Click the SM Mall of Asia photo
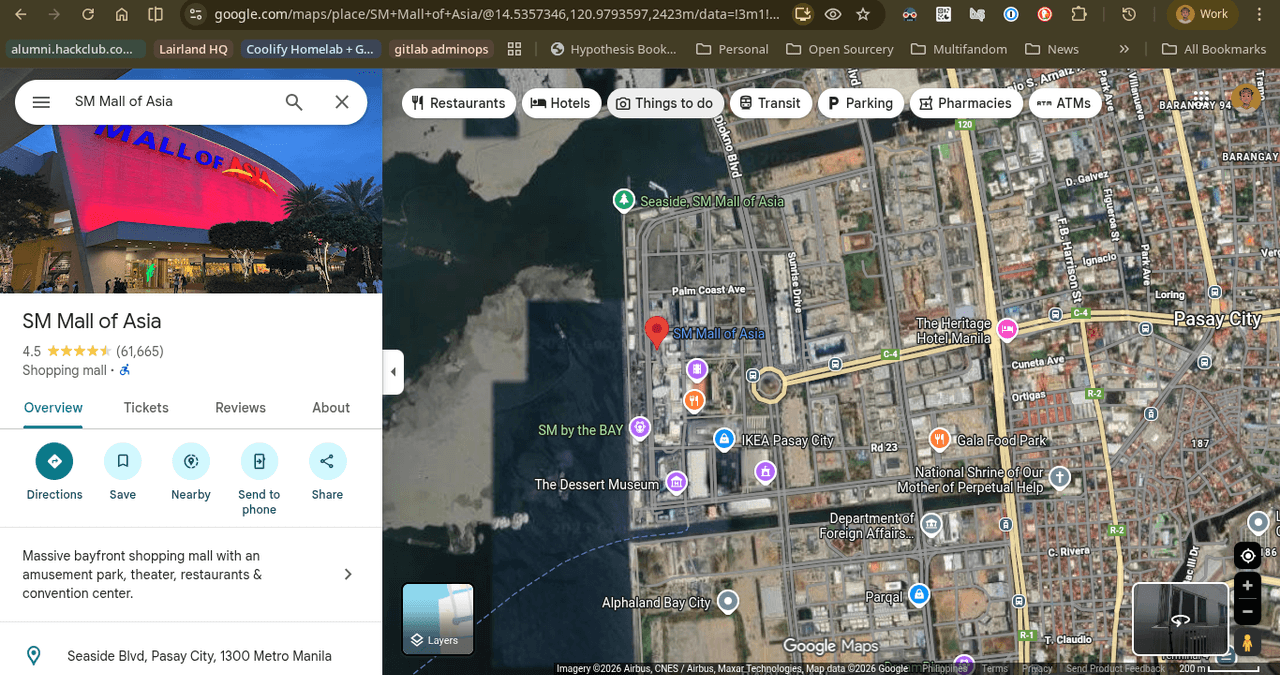The width and height of the screenshot is (1280, 675). click(191, 208)
